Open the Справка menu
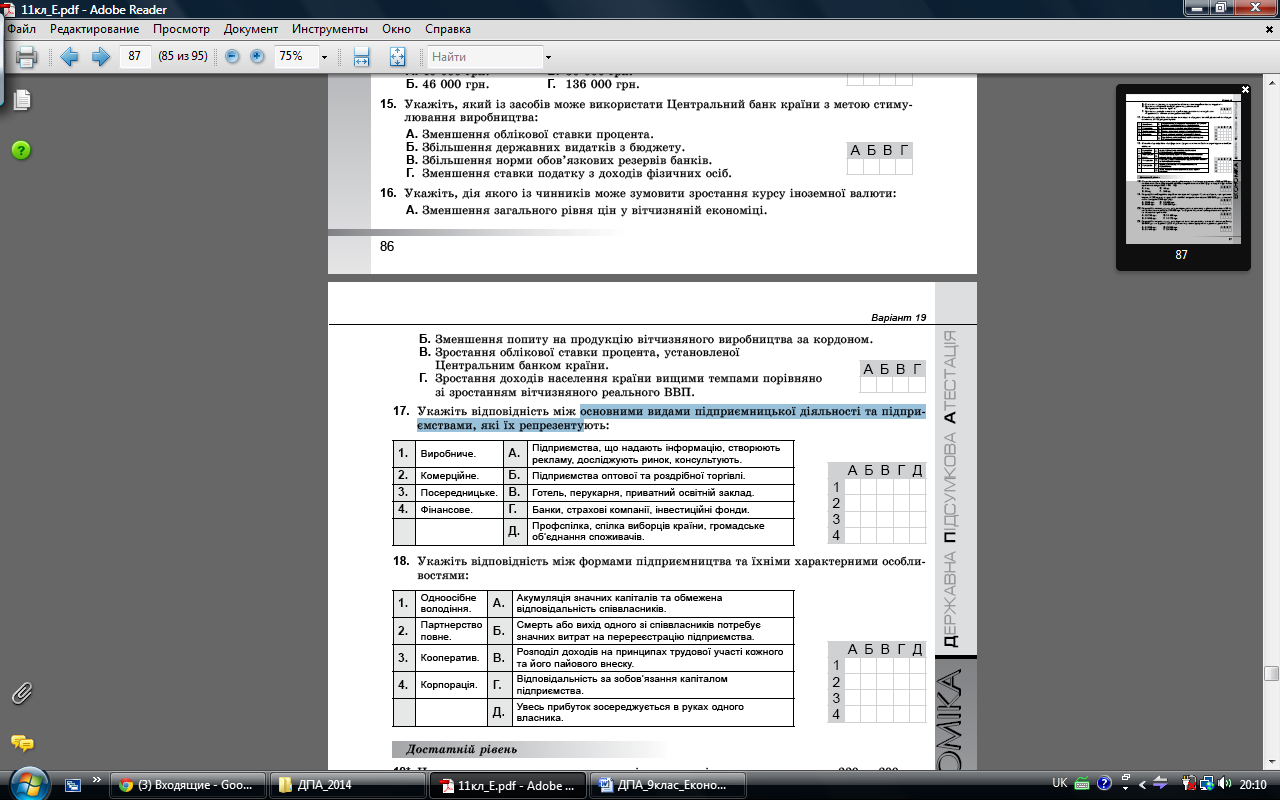1280x800 pixels. [x=447, y=30]
